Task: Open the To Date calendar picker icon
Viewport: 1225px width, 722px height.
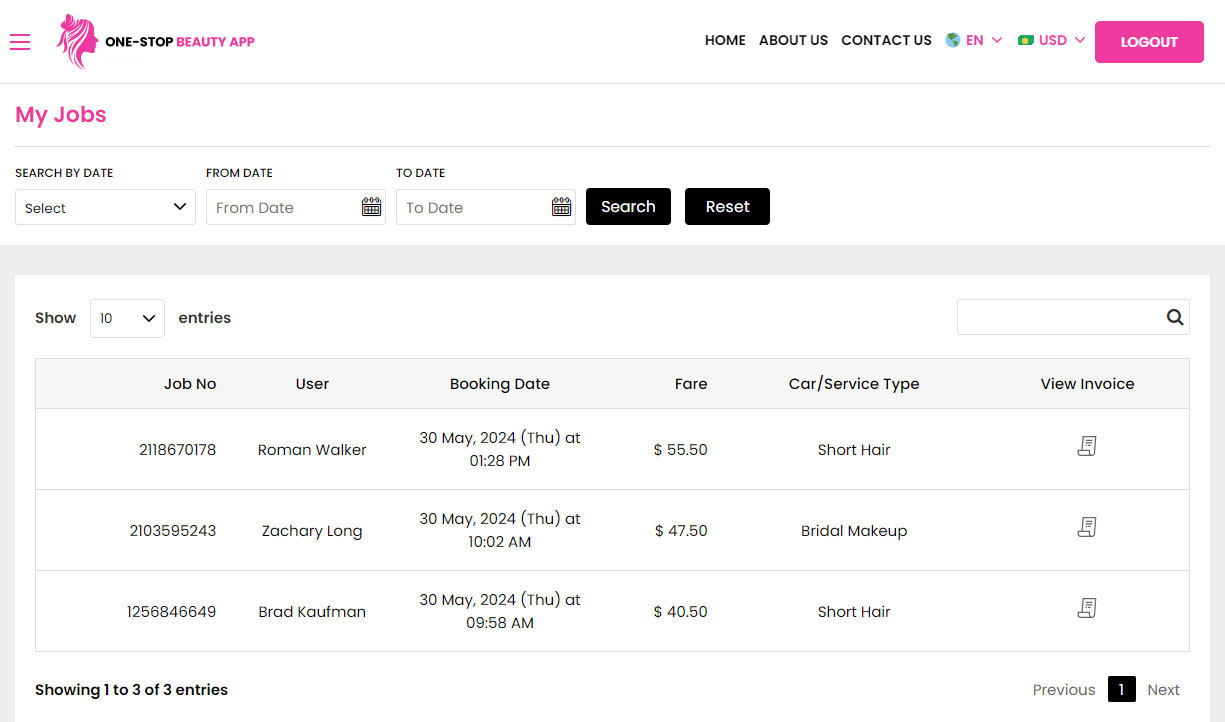Action: pos(562,207)
